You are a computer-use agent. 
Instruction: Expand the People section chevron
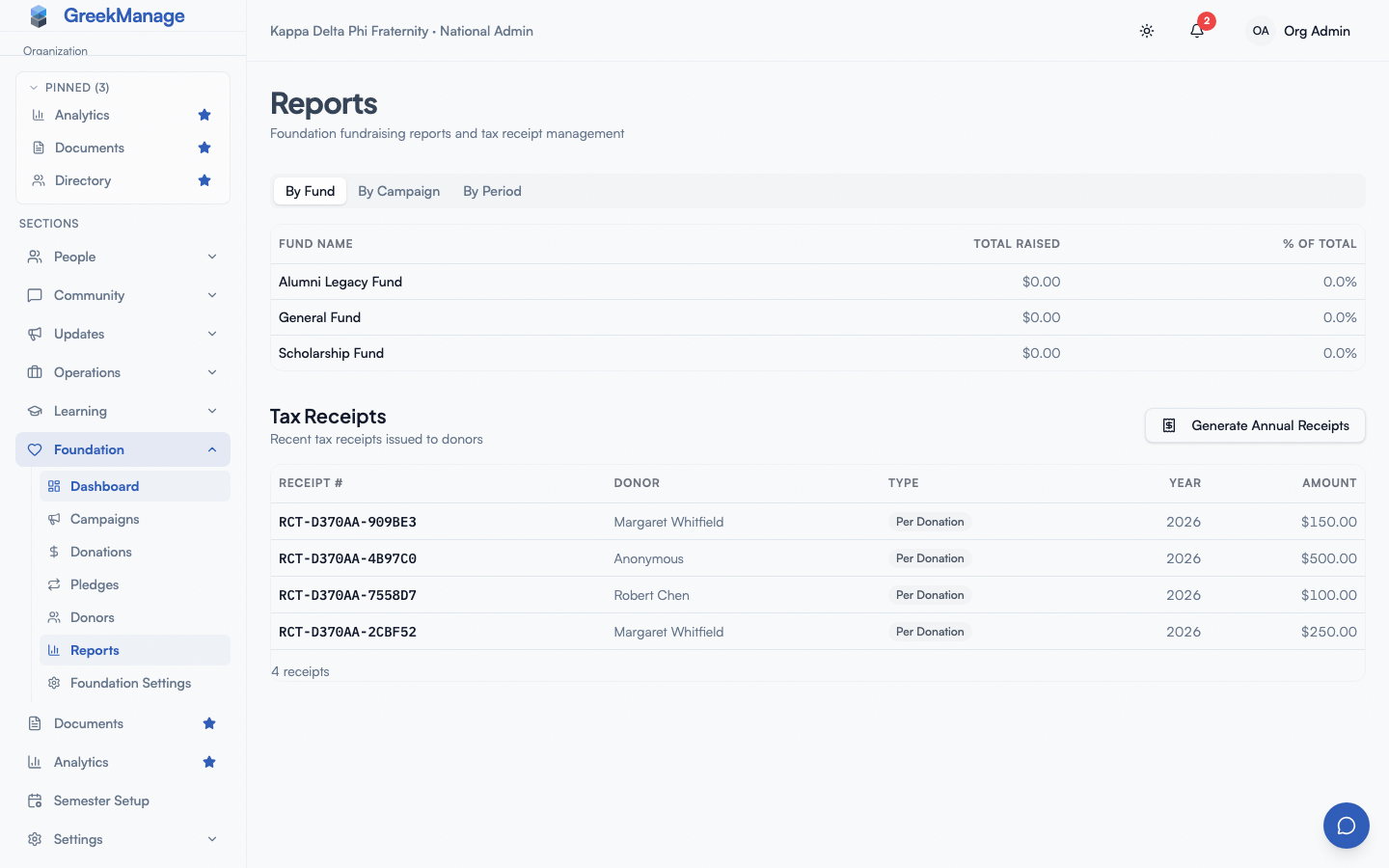[x=212, y=257]
